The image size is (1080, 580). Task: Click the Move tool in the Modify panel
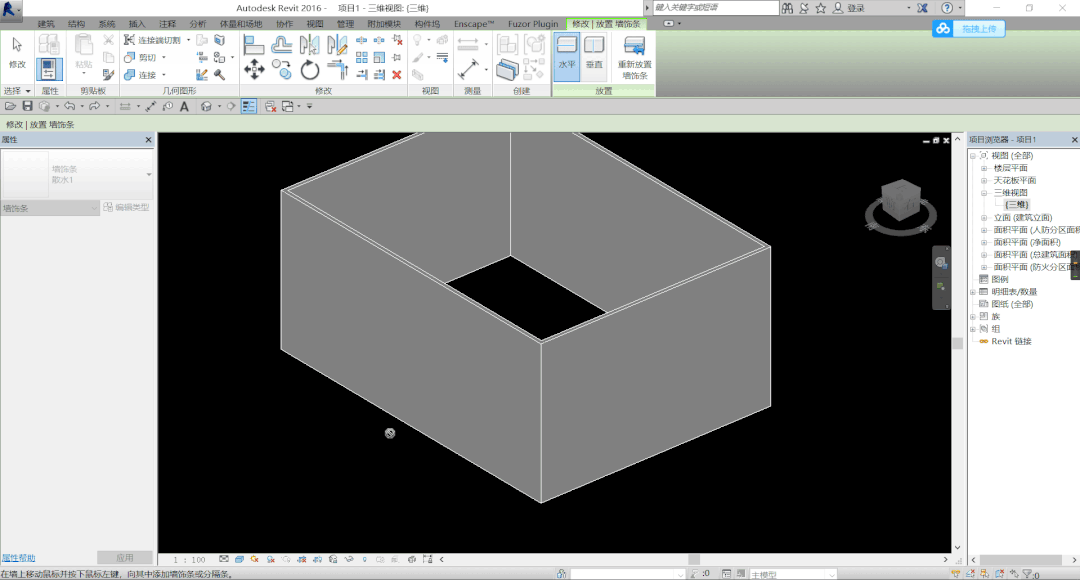[x=254, y=69]
